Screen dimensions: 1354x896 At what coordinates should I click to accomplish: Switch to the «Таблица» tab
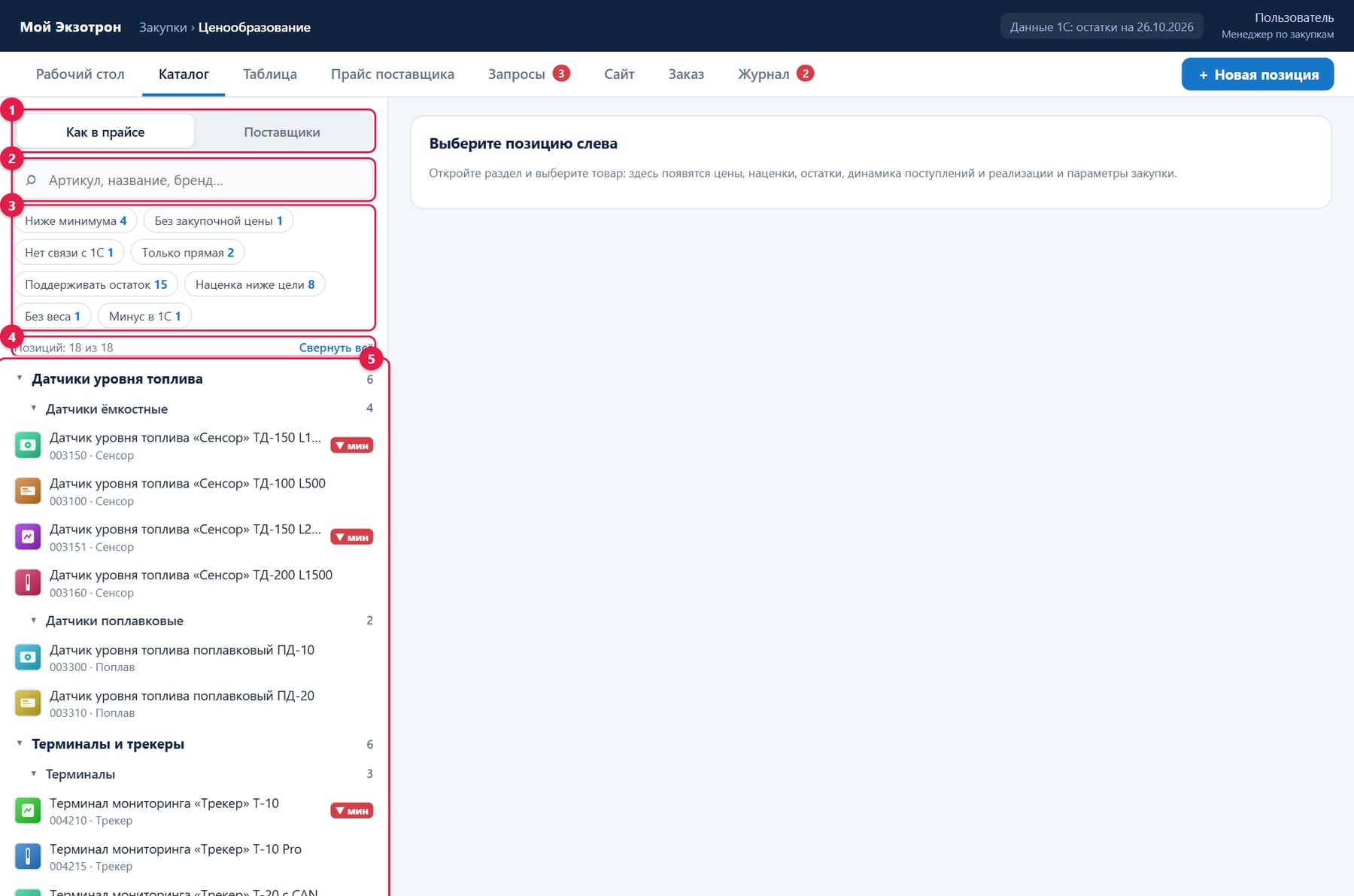(x=270, y=74)
